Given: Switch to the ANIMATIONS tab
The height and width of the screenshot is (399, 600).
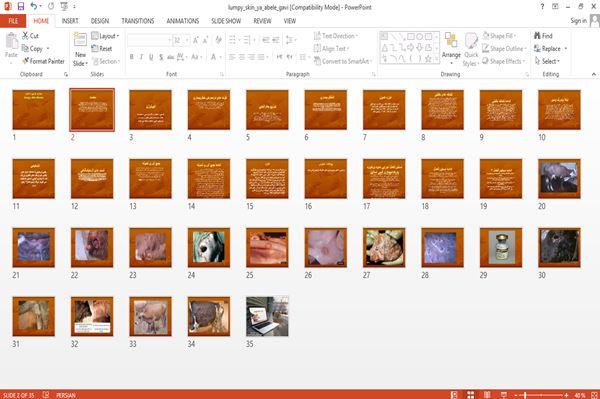Looking at the screenshot, I should 183,21.
